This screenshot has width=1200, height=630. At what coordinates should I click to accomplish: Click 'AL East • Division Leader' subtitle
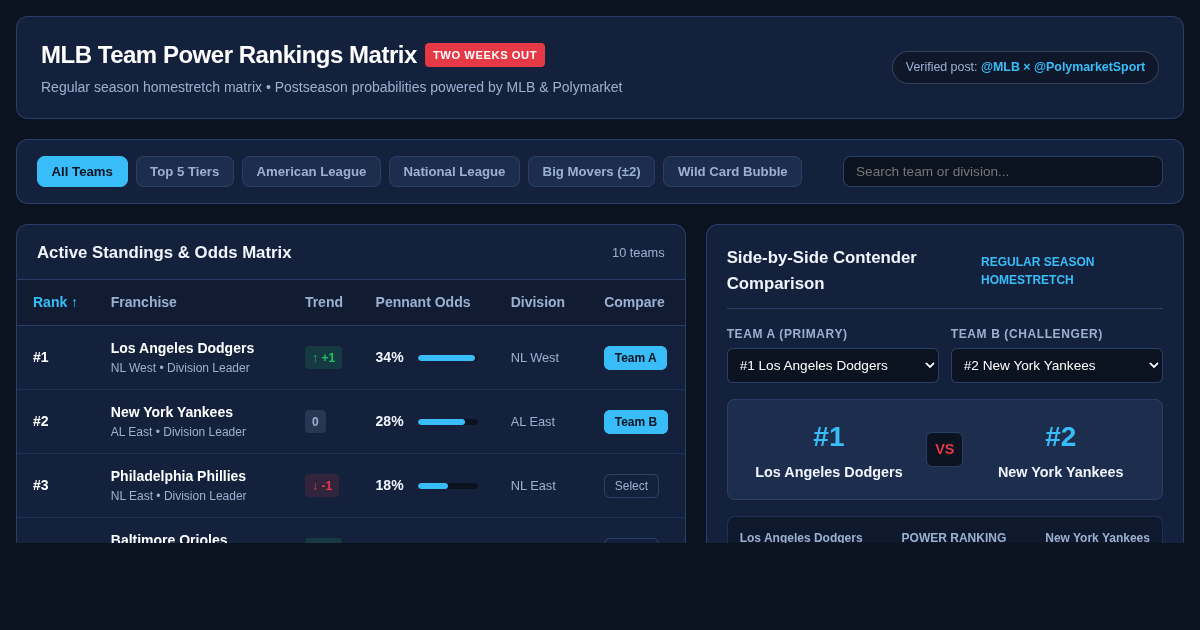[178, 432]
